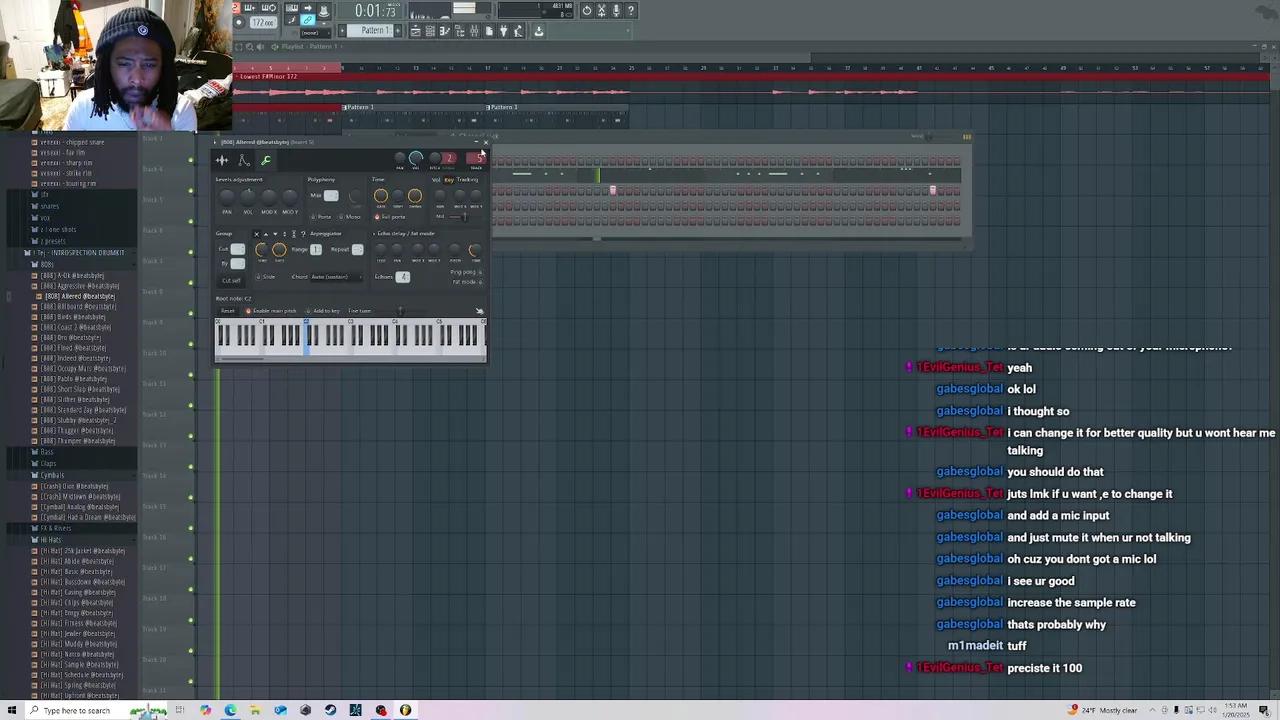This screenshot has width=1280, height=720.
Task: Click the microphone recording icon in top bar
Action: click(616, 11)
